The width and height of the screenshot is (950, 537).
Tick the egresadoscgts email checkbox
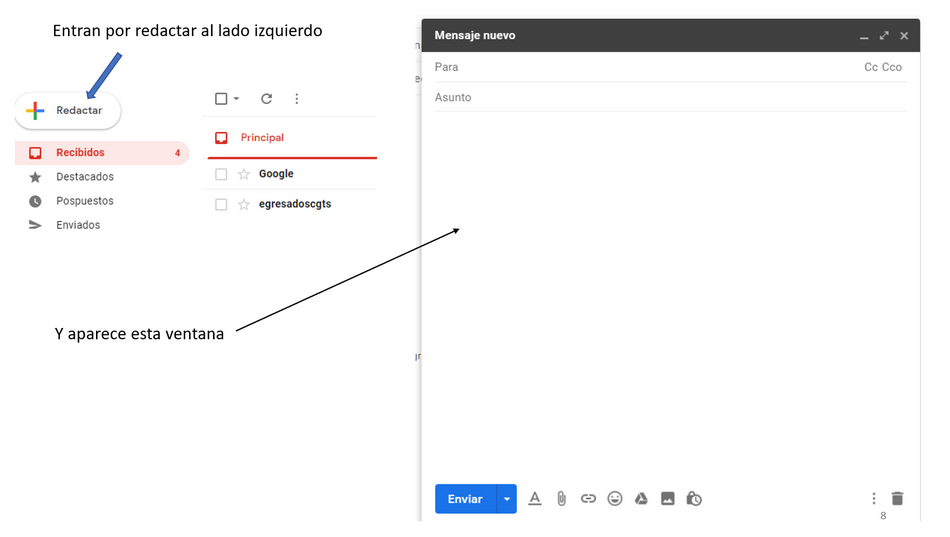coord(222,205)
